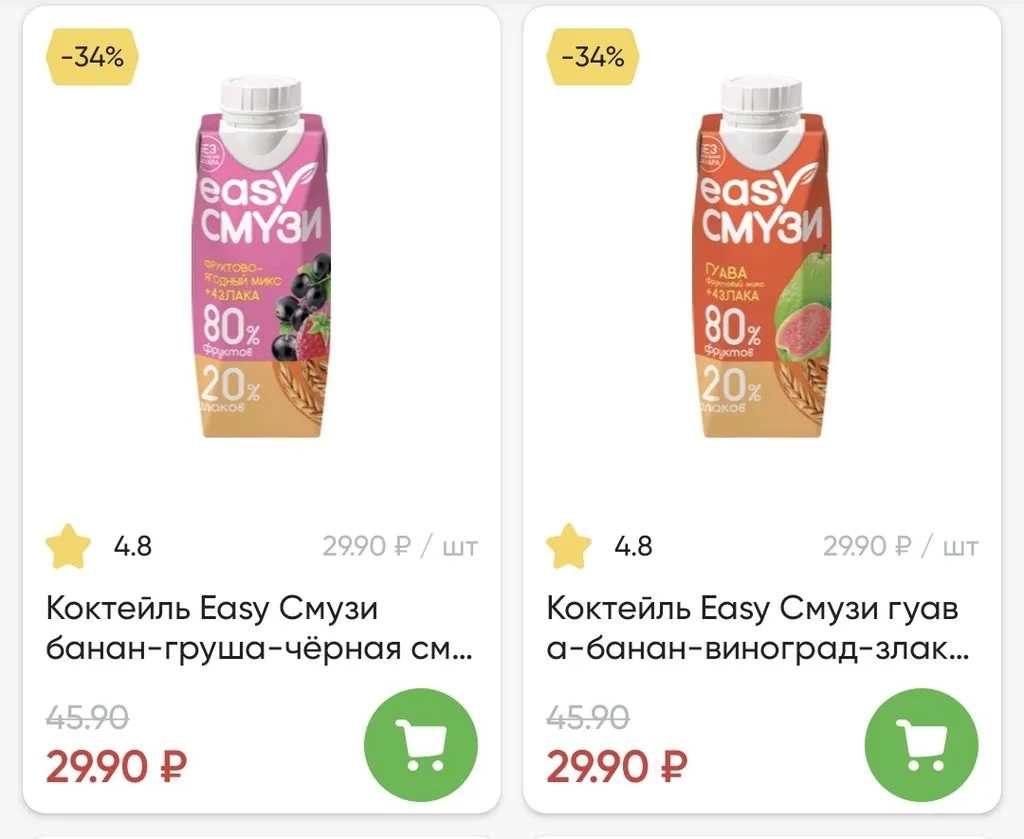The image size is (1024, 839).
Task: Click the gray "29.90 ₽ / шт" on the blackcurrant card
Action: tap(400, 547)
